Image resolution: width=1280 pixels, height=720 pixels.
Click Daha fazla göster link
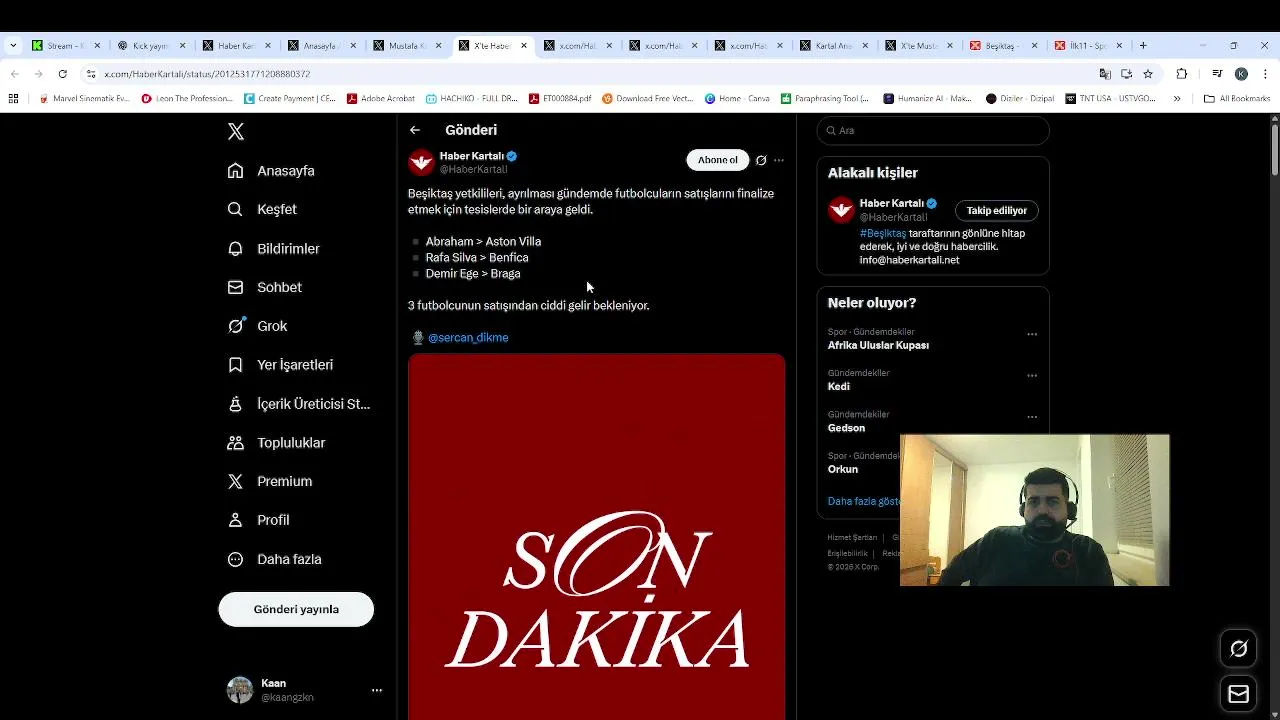(x=864, y=501)
